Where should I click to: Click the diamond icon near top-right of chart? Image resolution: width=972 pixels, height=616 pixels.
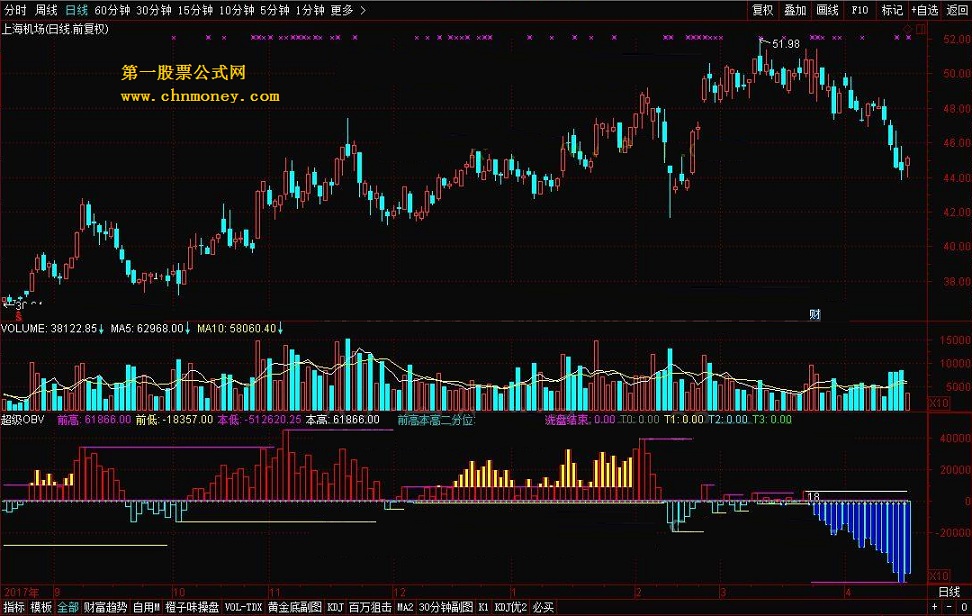(908, 29)
